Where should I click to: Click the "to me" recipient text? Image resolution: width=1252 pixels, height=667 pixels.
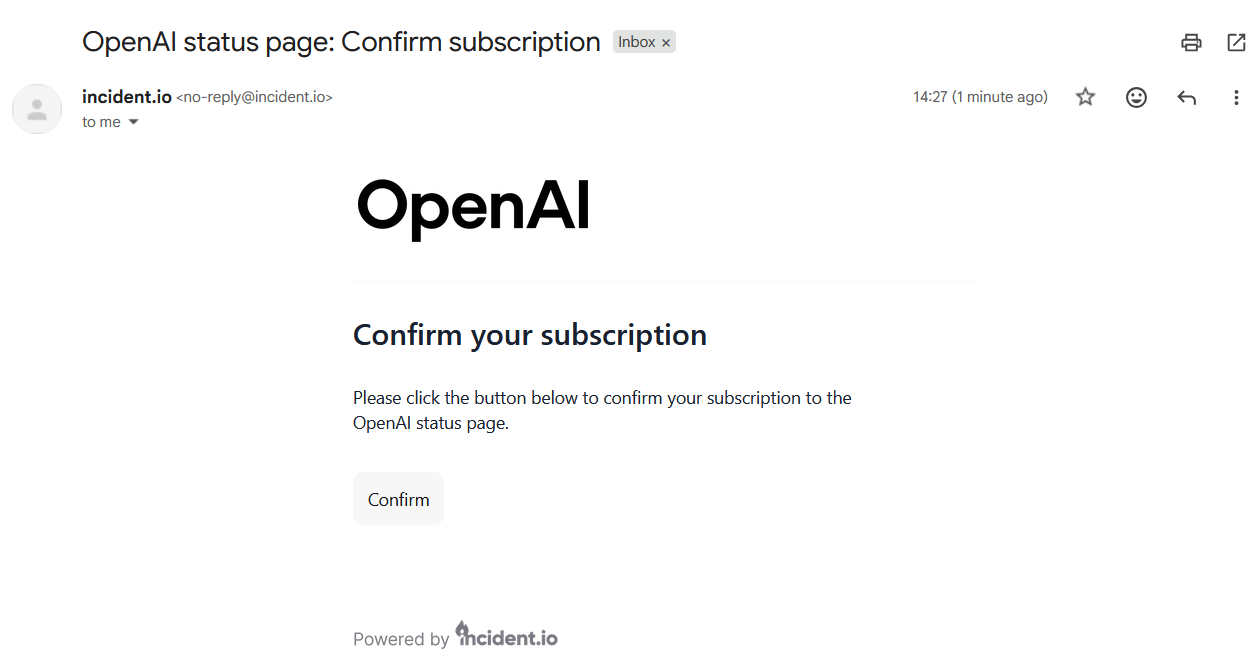101,122
